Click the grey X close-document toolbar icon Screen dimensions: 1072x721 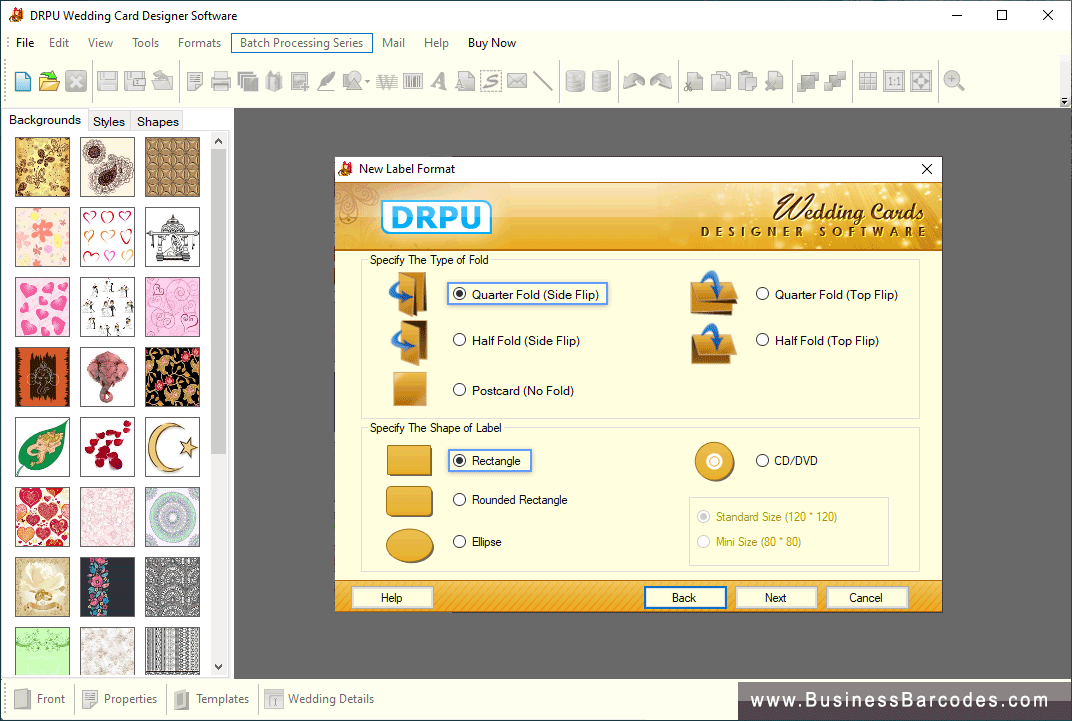point(76,81)
